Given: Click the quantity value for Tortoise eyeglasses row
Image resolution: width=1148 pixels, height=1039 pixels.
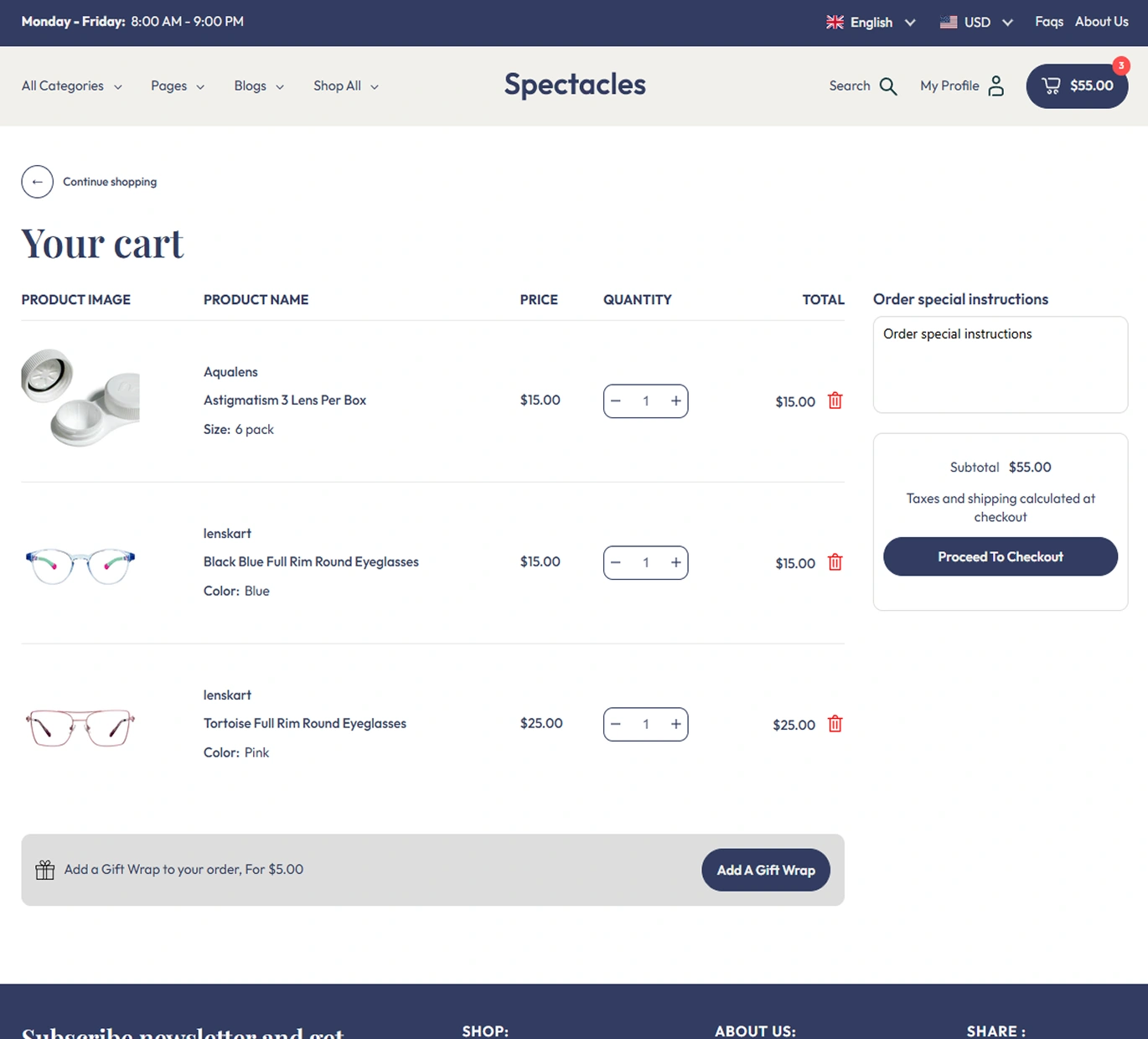Looking at the screenshot, I should click(646, 725).
